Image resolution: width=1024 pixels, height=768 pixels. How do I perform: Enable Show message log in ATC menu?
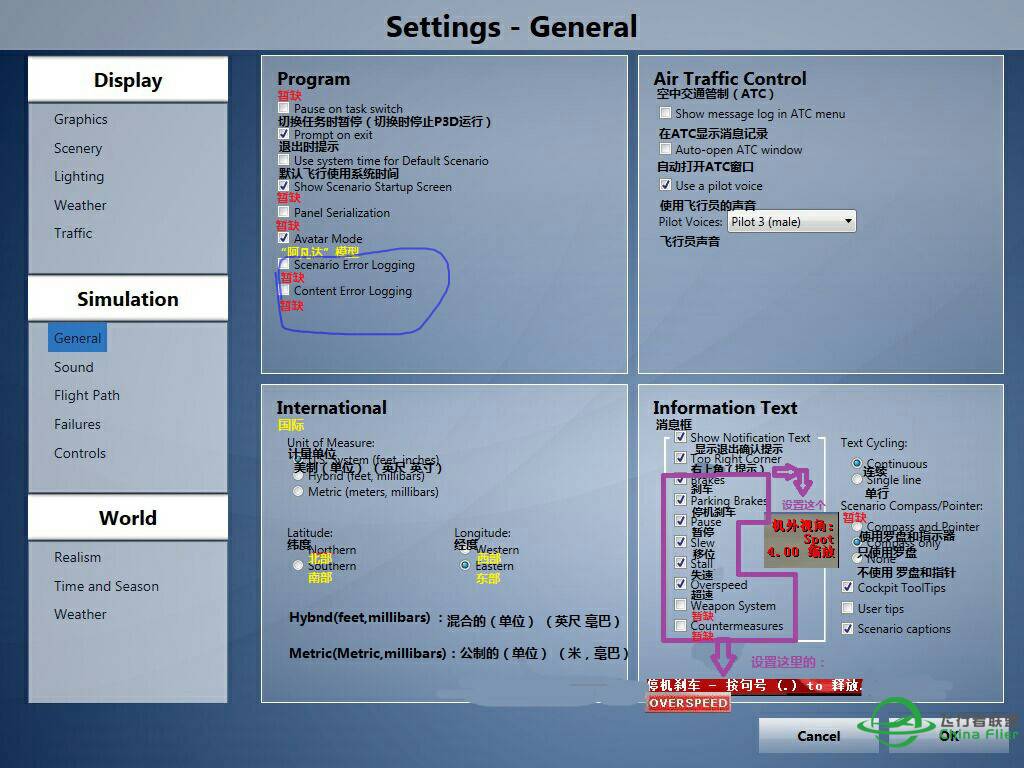[x=665, y=114]
